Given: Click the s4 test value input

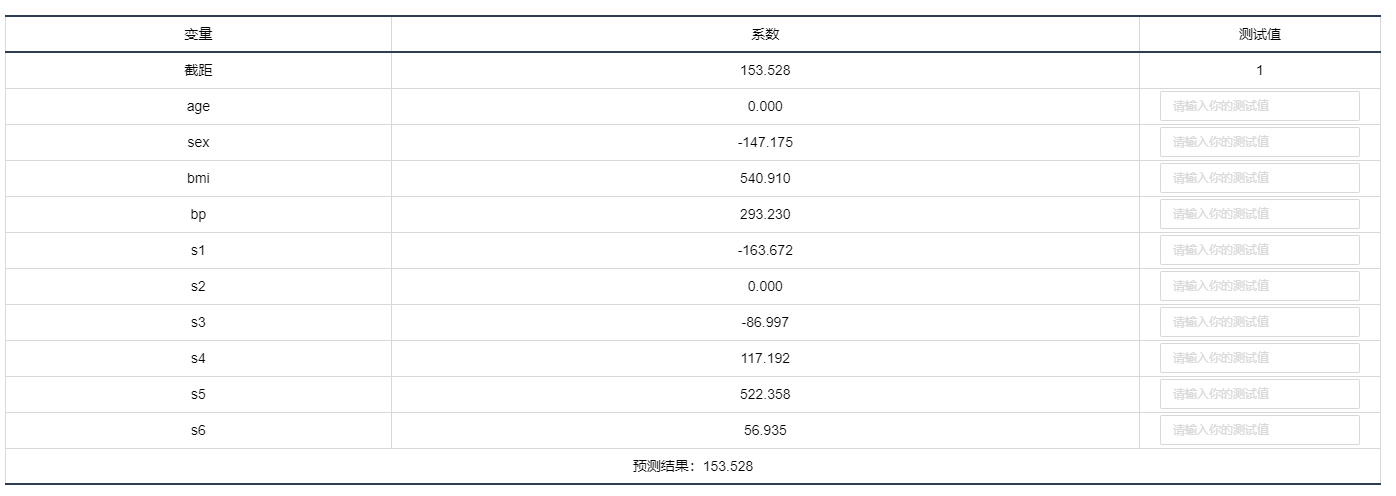Looking at the screenshot, I should [x=1259, y=358].
